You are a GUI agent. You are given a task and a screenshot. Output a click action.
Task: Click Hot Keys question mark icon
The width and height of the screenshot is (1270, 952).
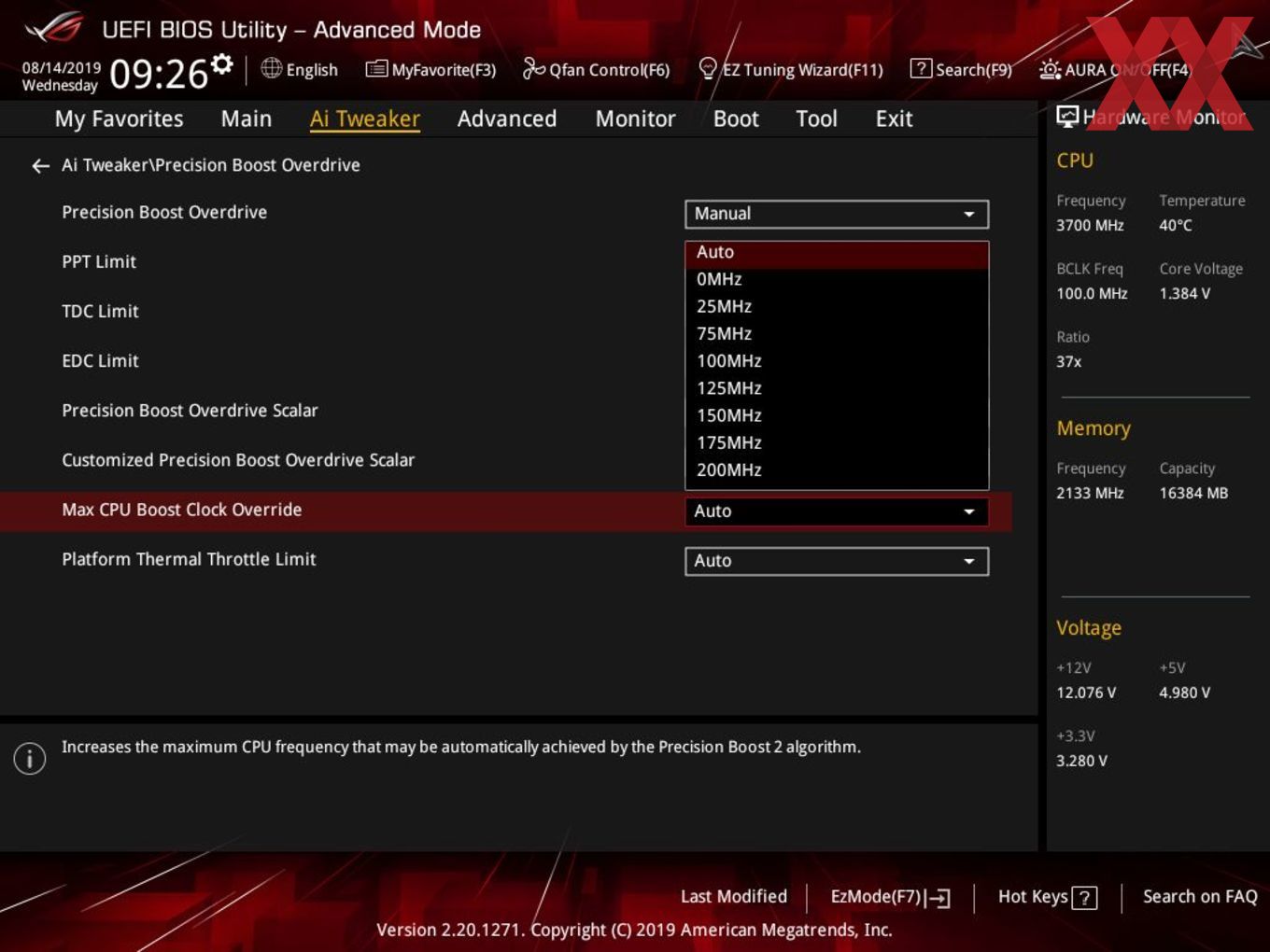[1084, 898]
